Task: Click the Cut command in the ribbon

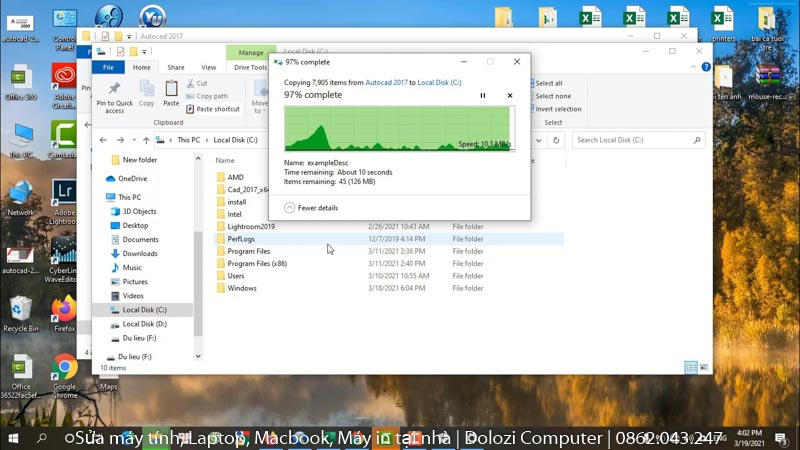Action: click(202, 83)
